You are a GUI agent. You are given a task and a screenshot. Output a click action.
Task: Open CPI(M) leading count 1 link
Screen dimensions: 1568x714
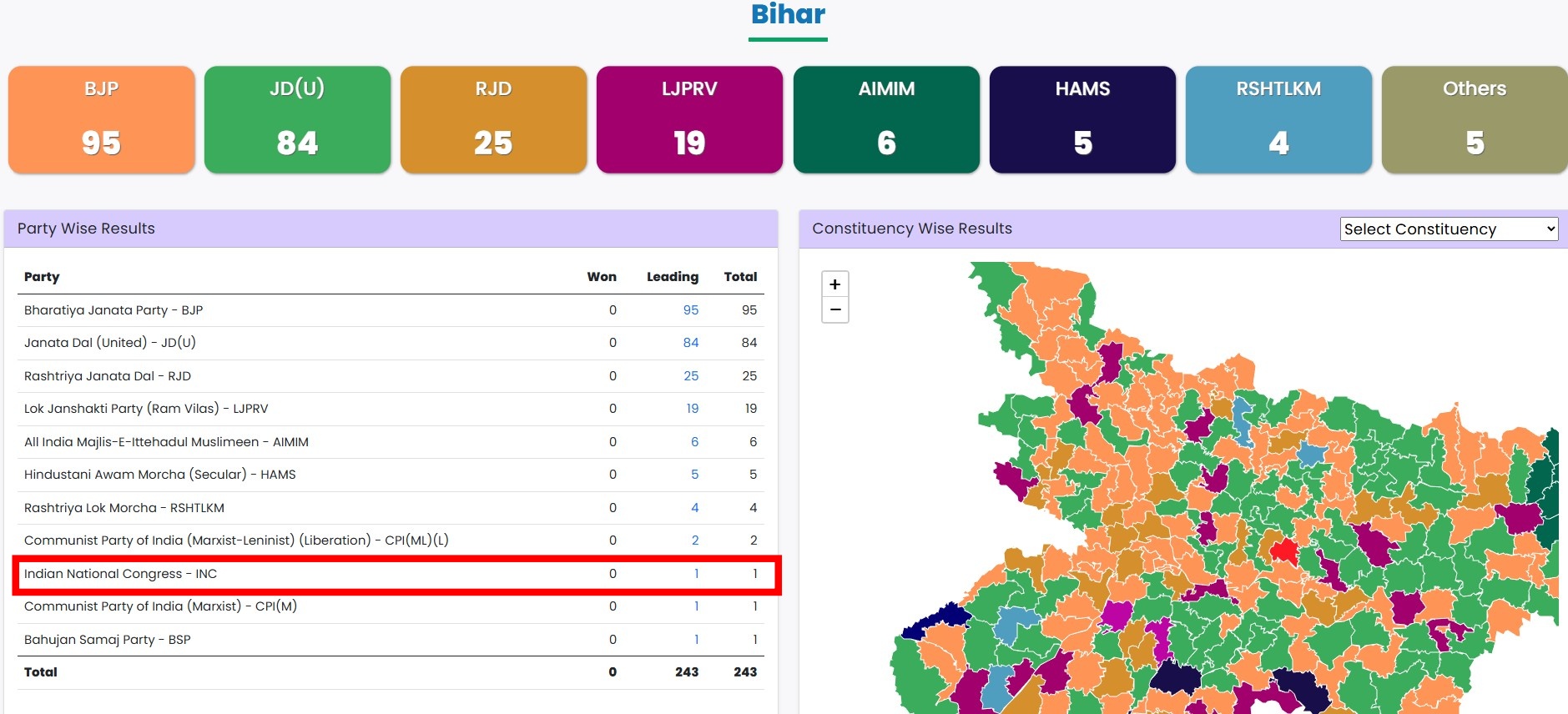[696, 606]
